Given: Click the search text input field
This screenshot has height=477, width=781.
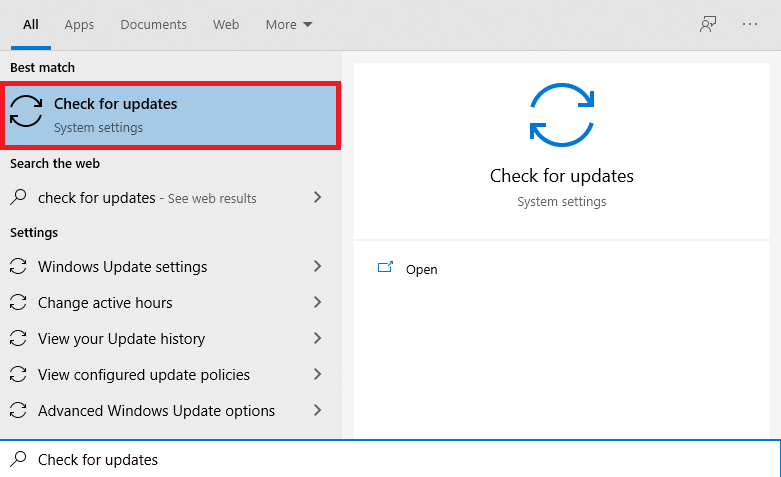Looking at the screenshot, I should click(400, 460).
